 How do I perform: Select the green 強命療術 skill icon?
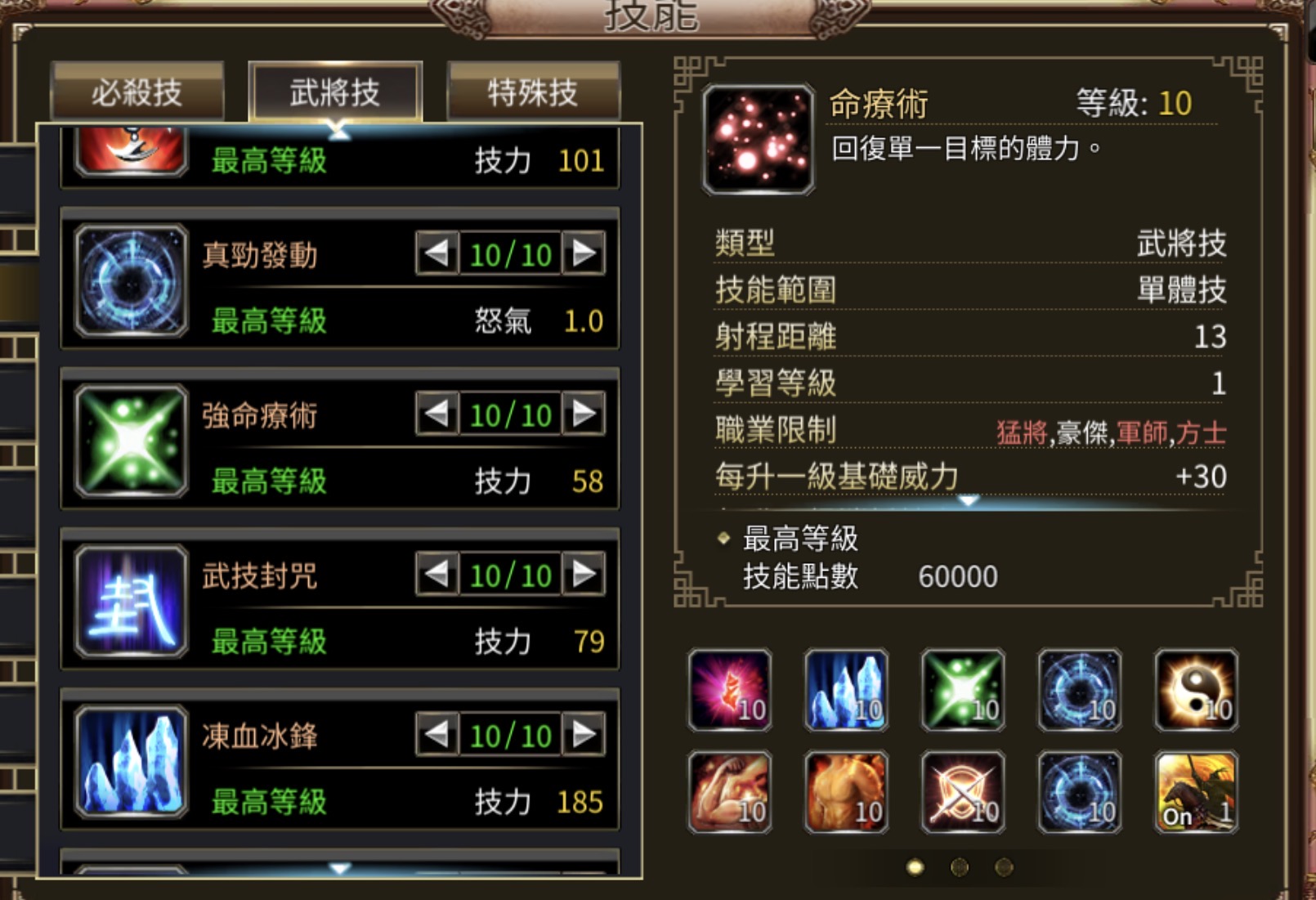[131, 441]
